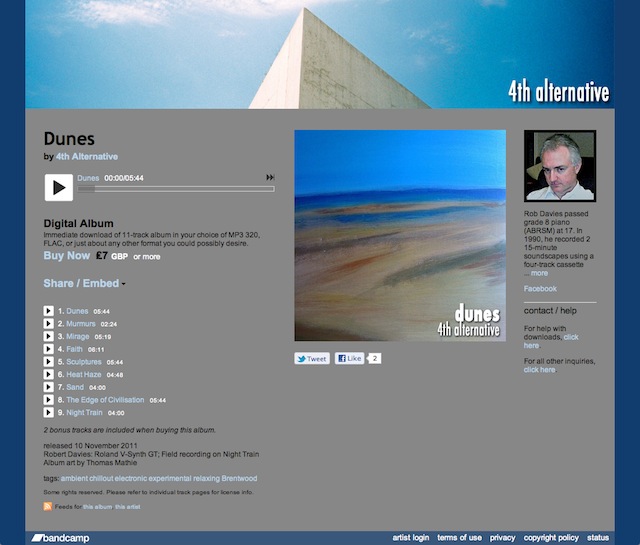Expand the Share / Embed menu
Image resolution: width=640 pixels, height=545 pixels.
pyautogui.click(x=84, y=283)
